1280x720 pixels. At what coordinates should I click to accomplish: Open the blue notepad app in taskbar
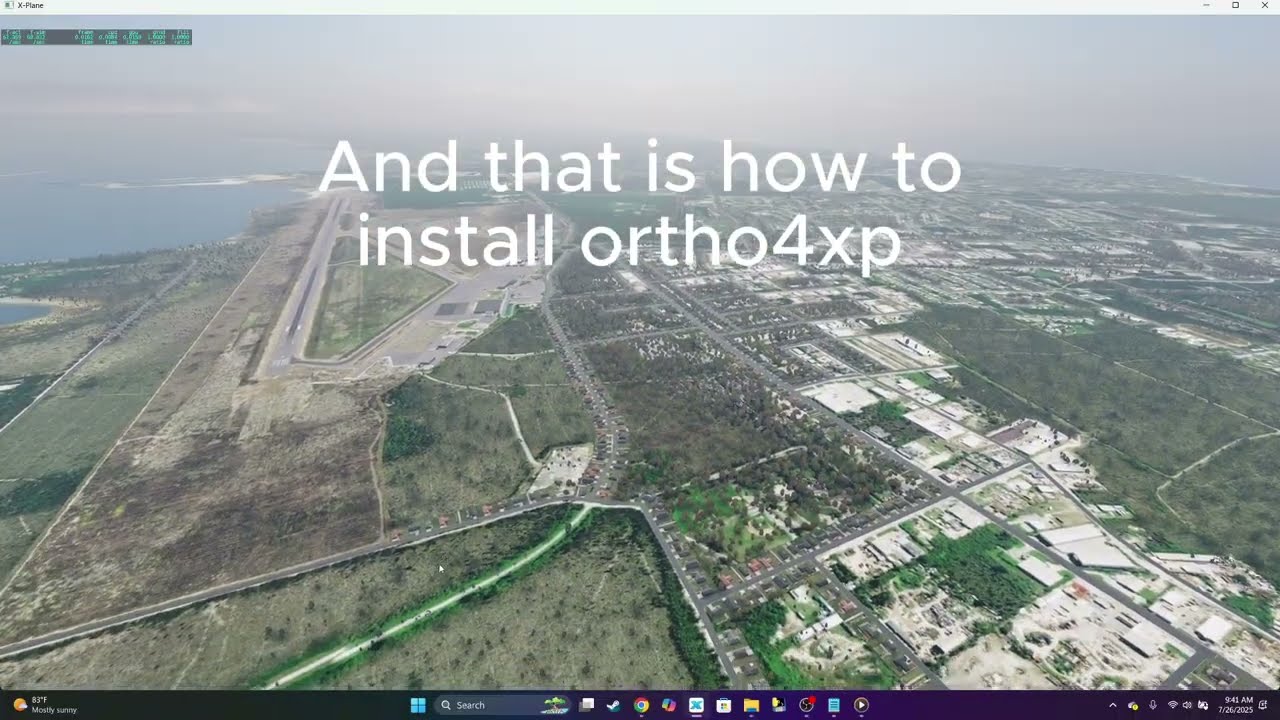[833, 705]
